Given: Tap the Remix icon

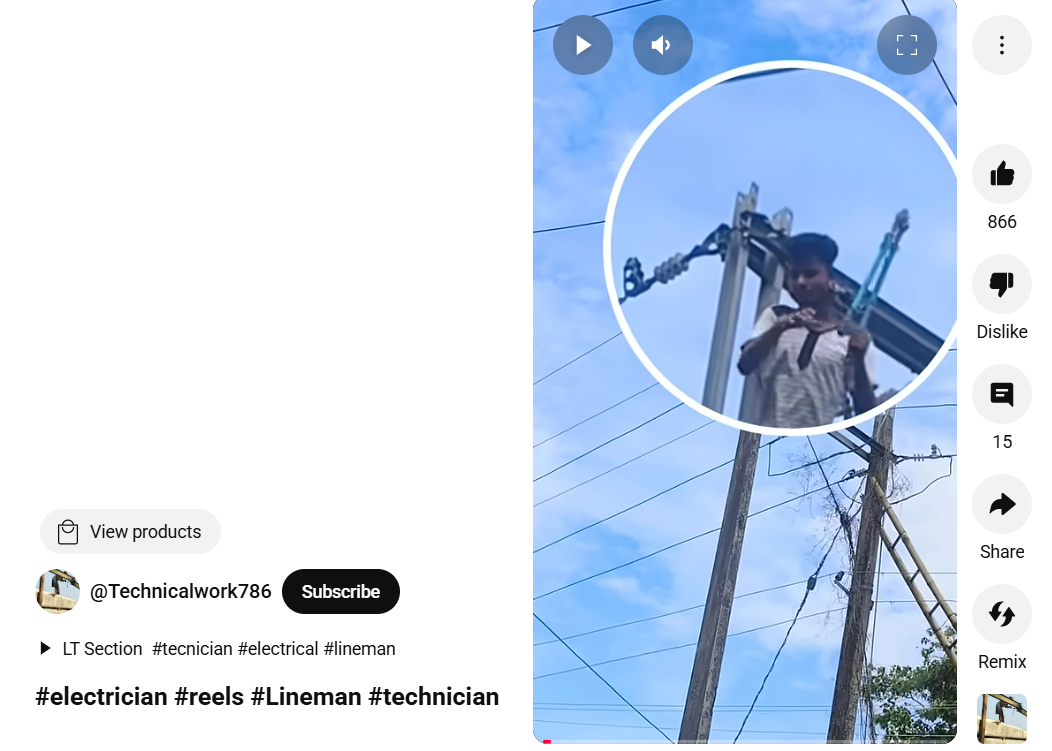Looking at the screenshot, I should [1002, 614].
